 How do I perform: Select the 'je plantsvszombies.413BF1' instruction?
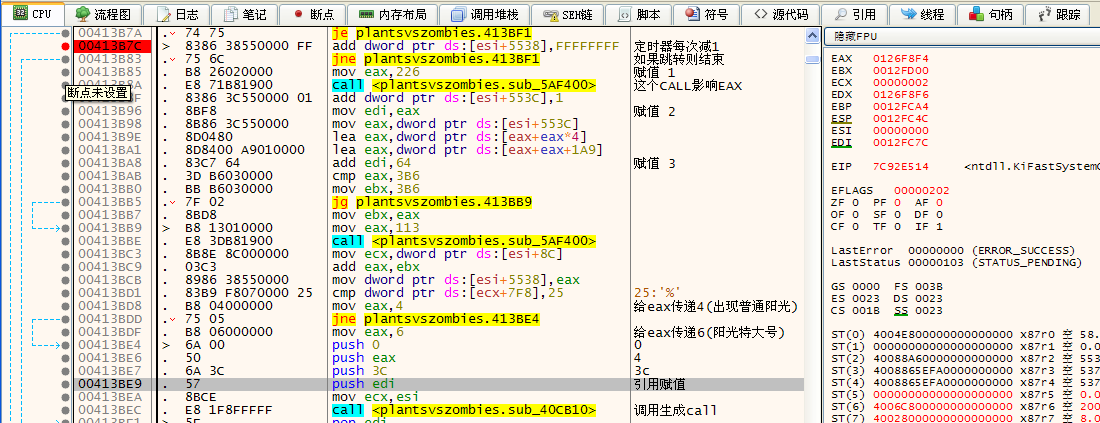coord(431,33)
